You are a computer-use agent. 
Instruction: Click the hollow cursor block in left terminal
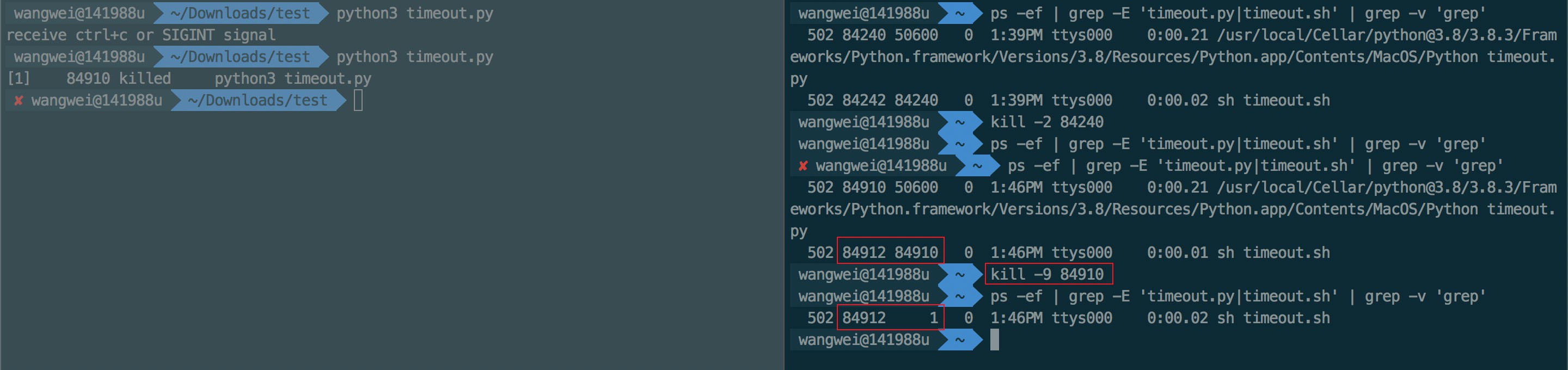pyautogui.click(x=358, y=101)
